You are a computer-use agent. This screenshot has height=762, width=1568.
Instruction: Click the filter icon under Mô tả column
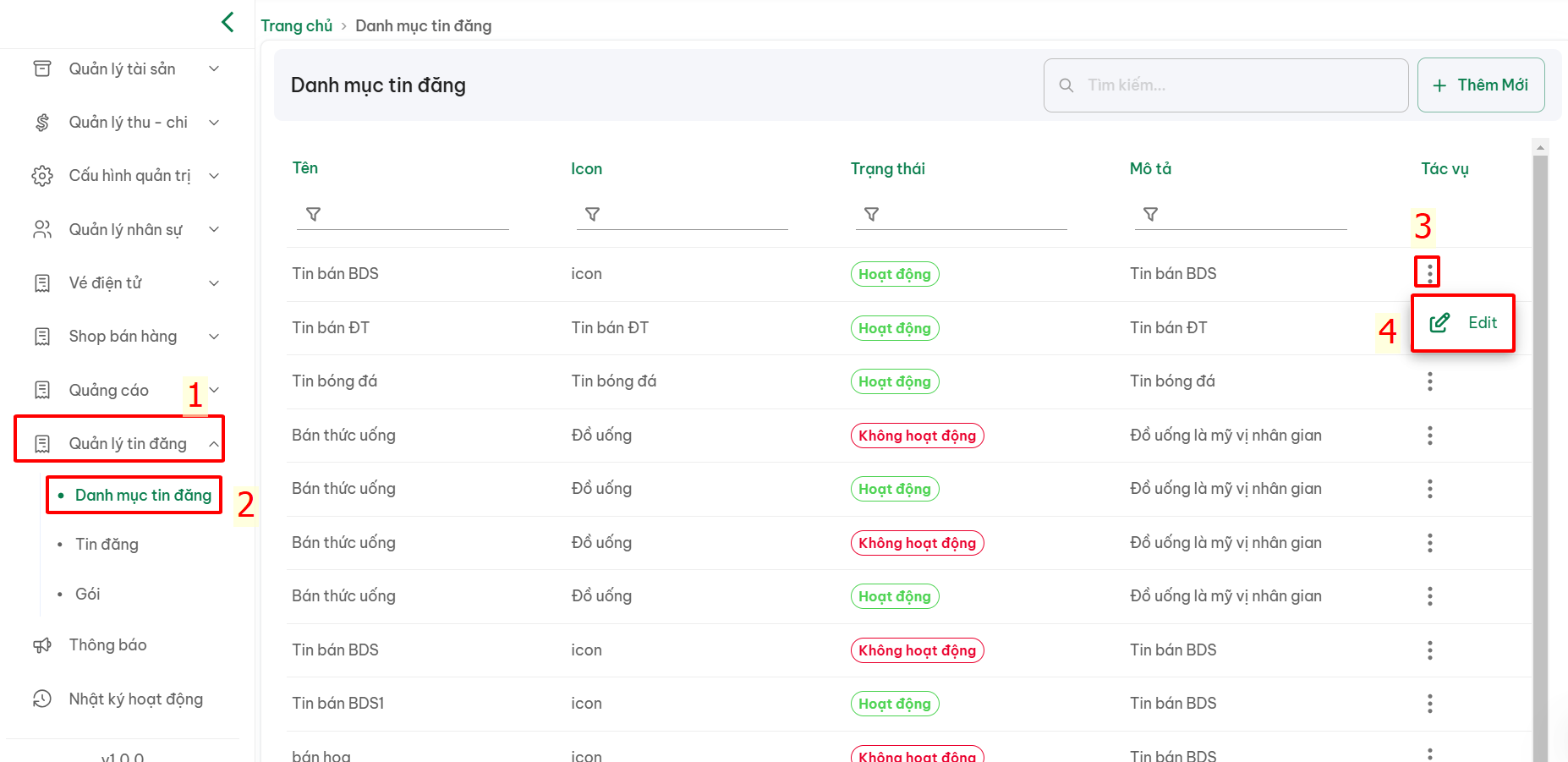(x=1150, y=214)
